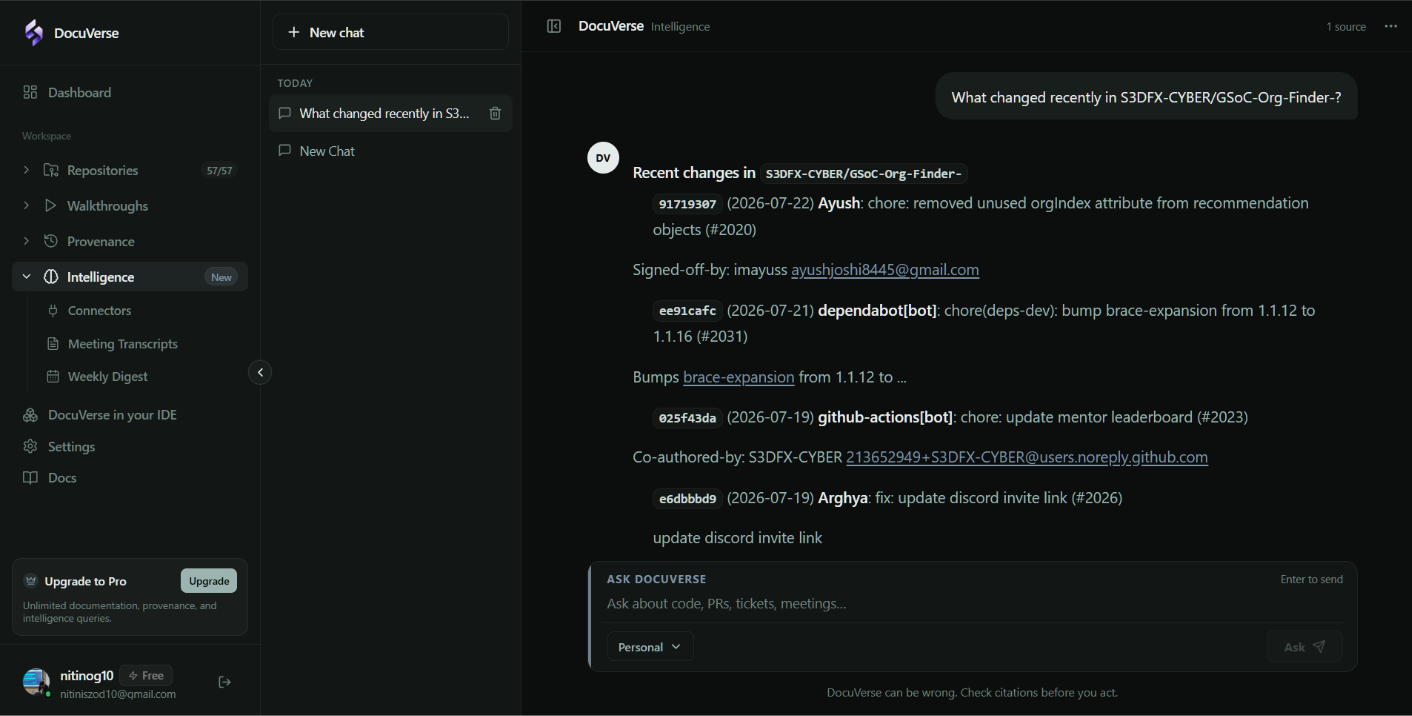This screenshot has width=1412, height=716.
Task: Click commit hash 025f43da
Action: 688,418
